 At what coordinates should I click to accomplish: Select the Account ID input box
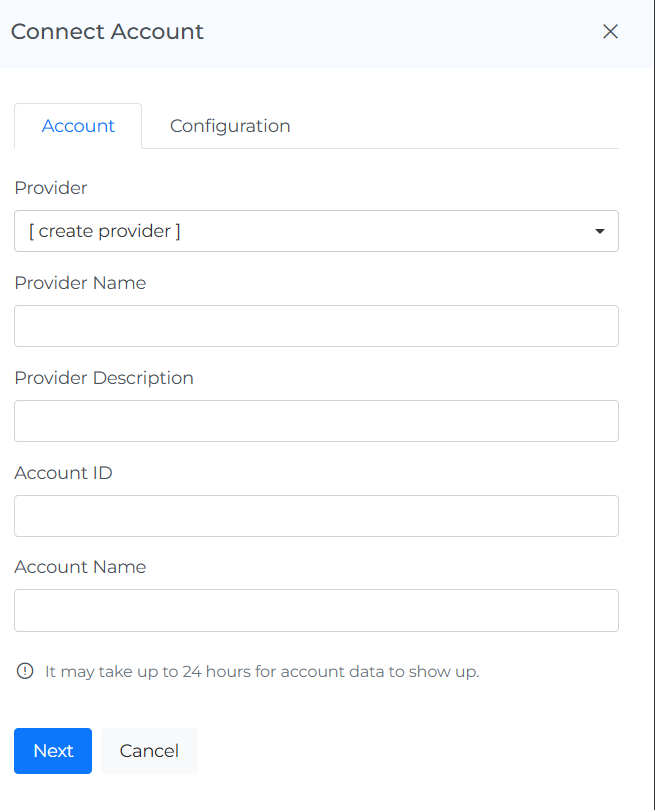tap(316, 516)
